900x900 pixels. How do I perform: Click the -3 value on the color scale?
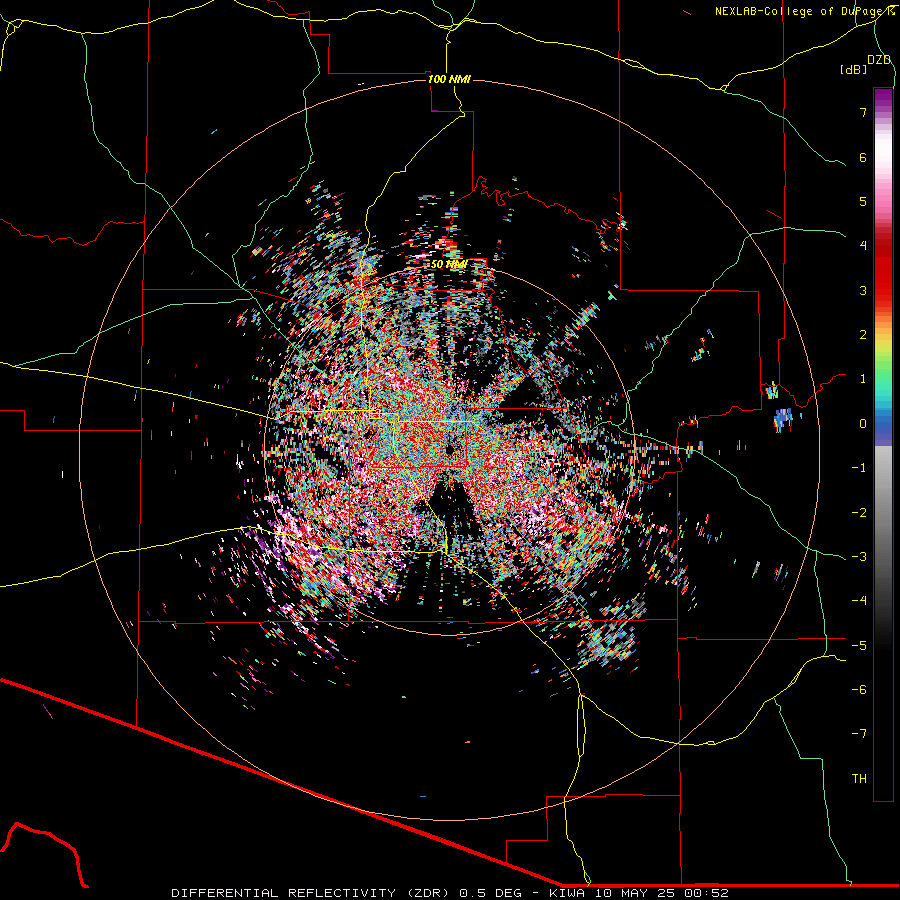pos(859,557)
